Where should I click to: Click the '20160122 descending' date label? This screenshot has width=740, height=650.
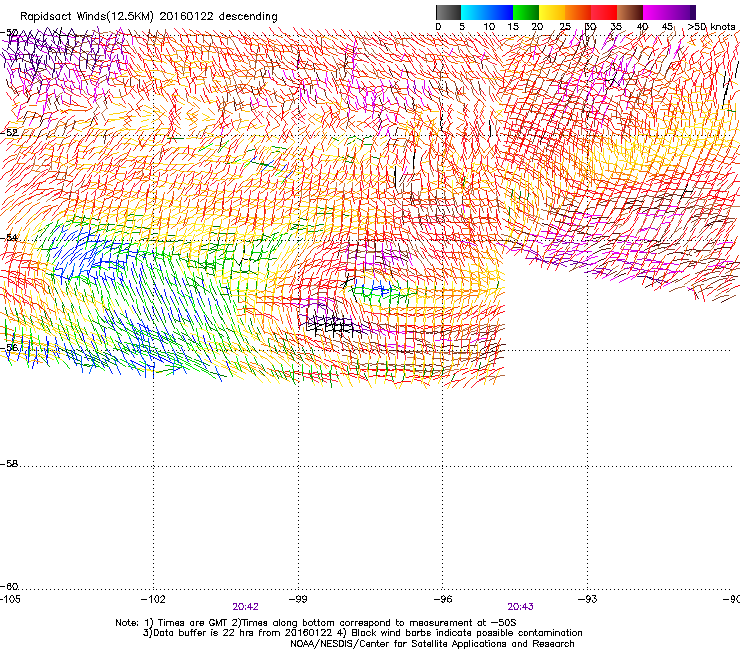218,17
